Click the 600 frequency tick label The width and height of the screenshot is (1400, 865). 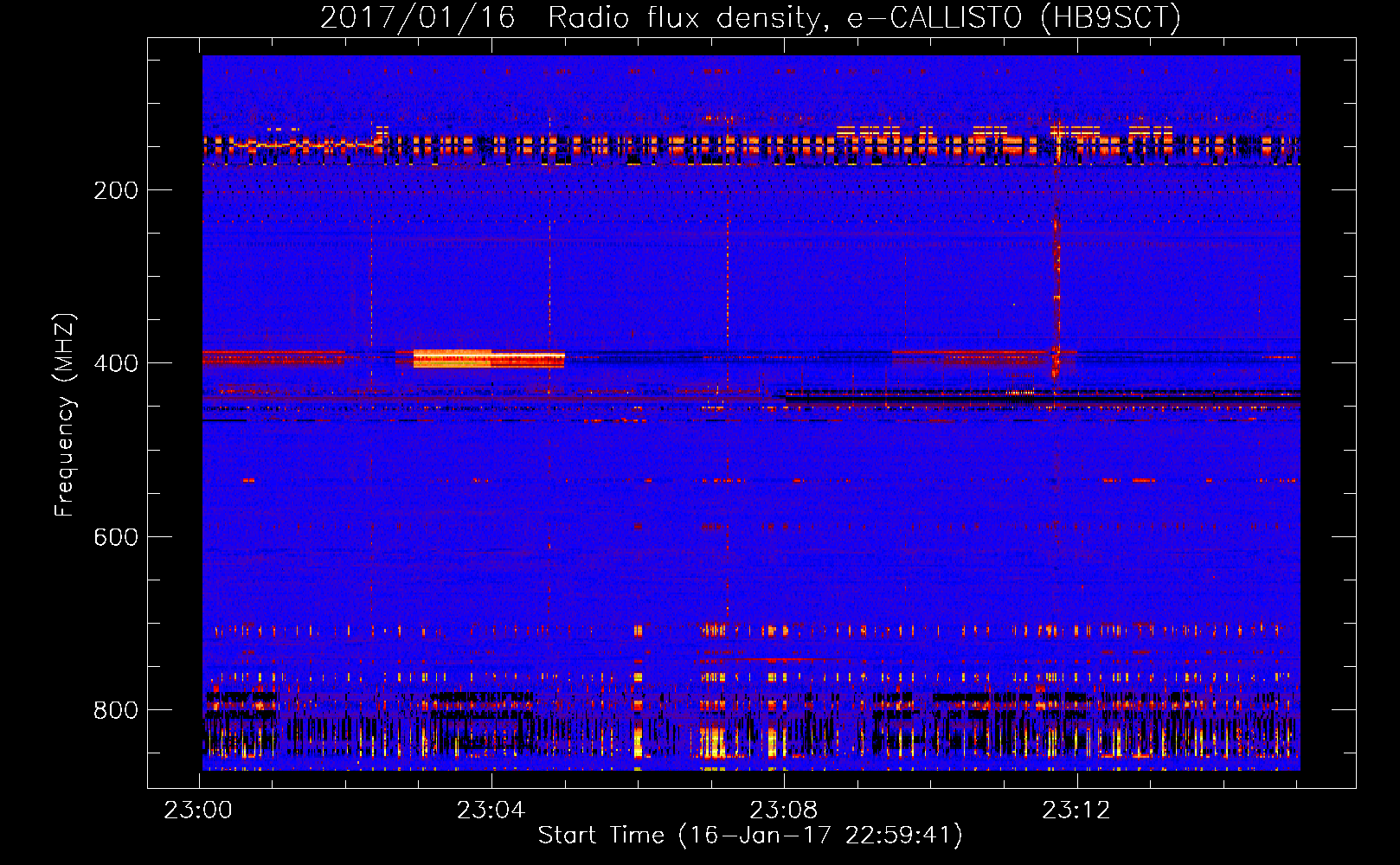116,537
